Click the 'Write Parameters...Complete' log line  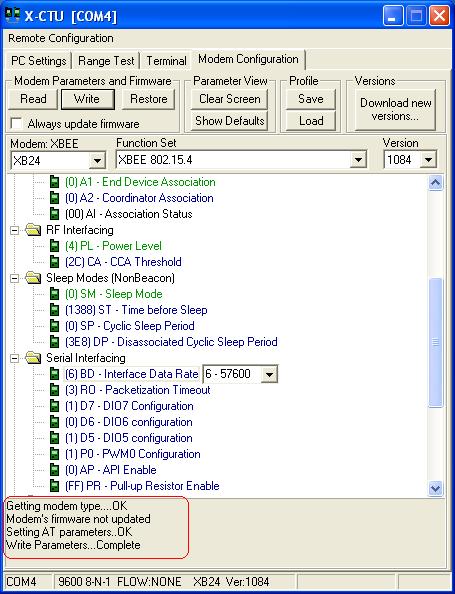73,545
